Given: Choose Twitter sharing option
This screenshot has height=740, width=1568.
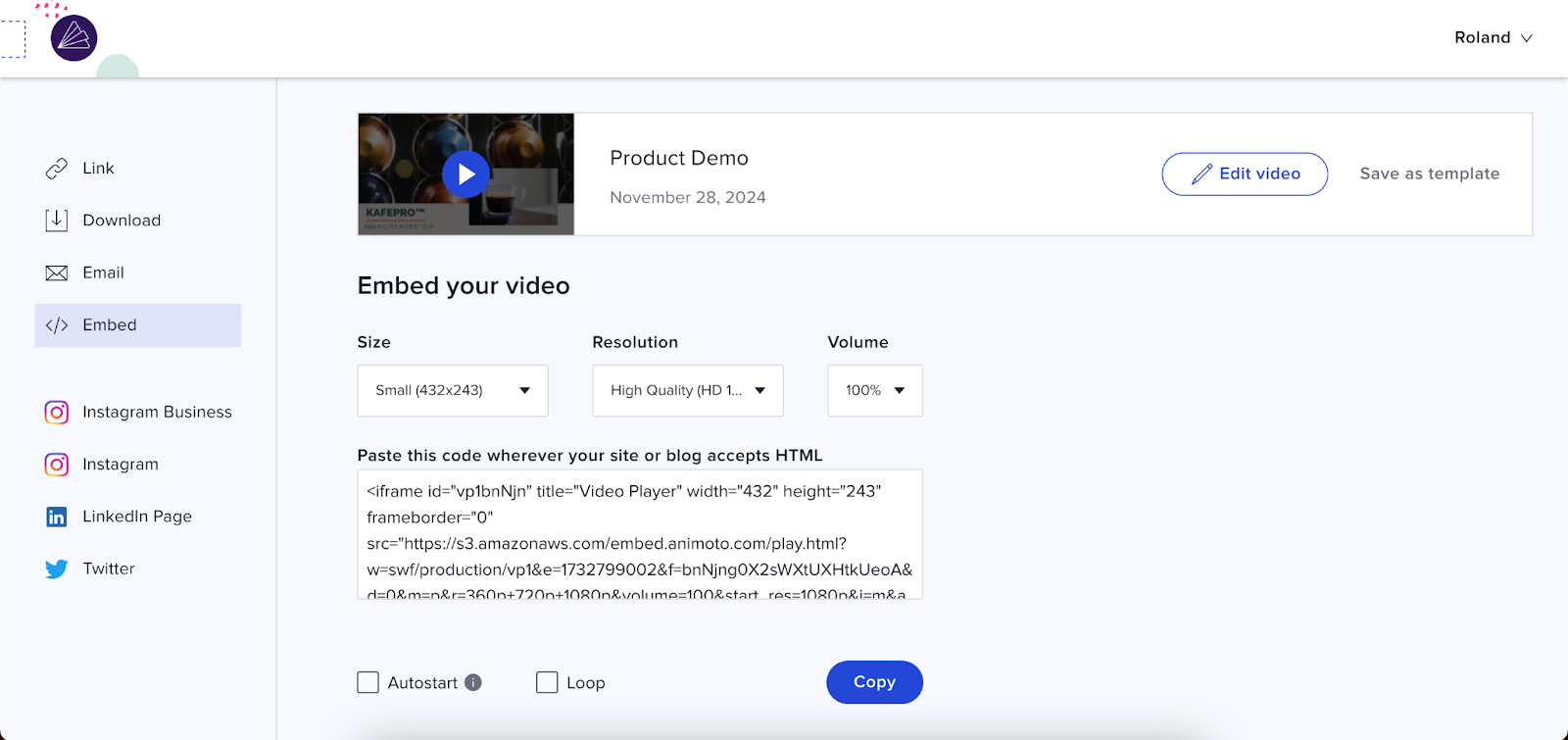Looking at the screenshot, I should coord(138,568).
